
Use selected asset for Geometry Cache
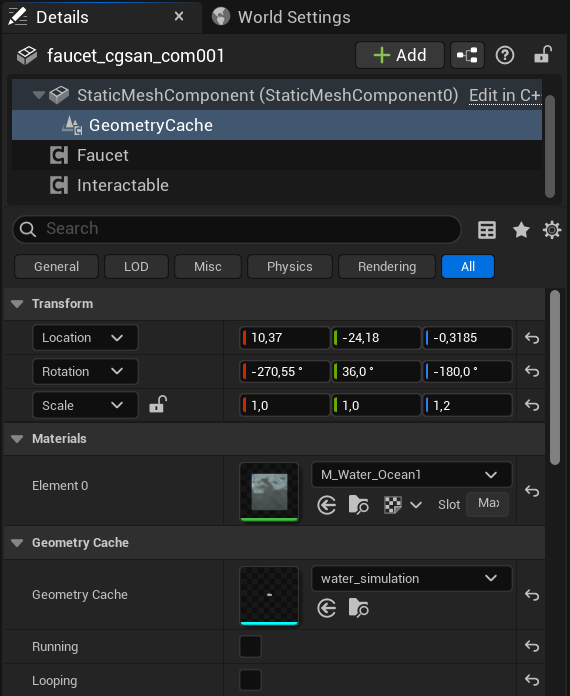327,609
